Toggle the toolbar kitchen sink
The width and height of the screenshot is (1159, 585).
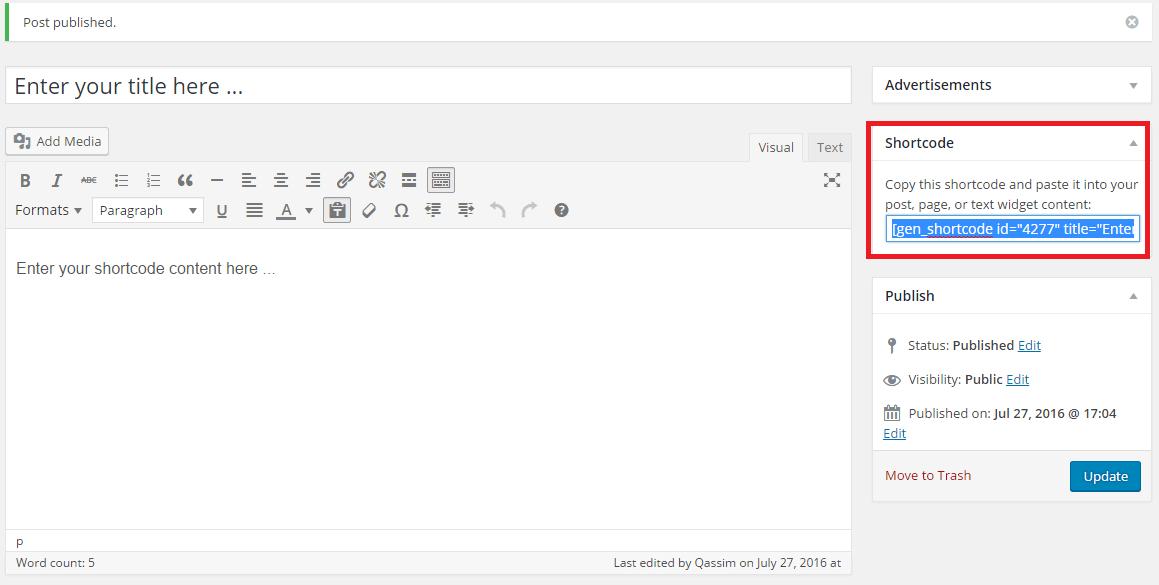pos(441,180)
